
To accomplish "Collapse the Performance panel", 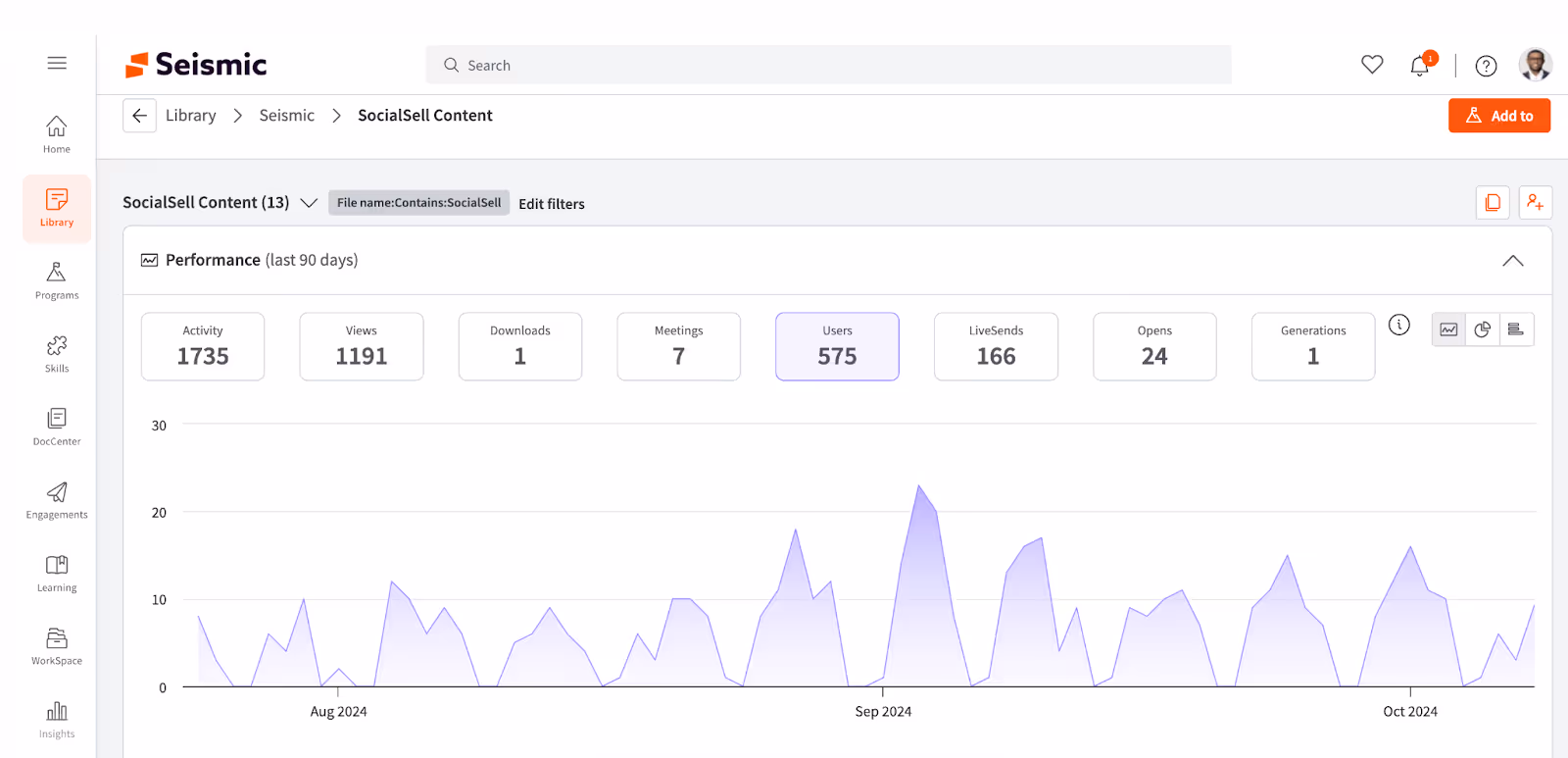I will 1513,260.
